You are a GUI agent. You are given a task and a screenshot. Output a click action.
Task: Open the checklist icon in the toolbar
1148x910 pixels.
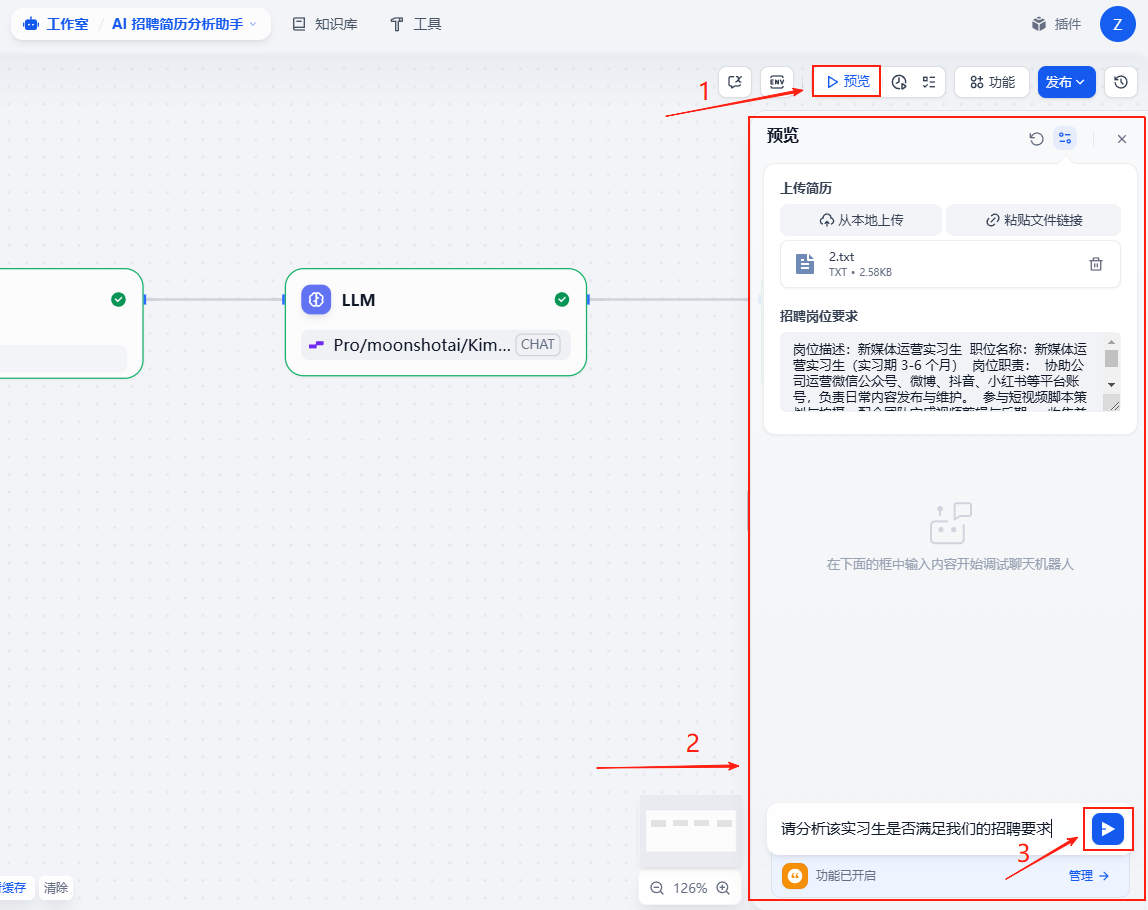(x=929, y=82)
